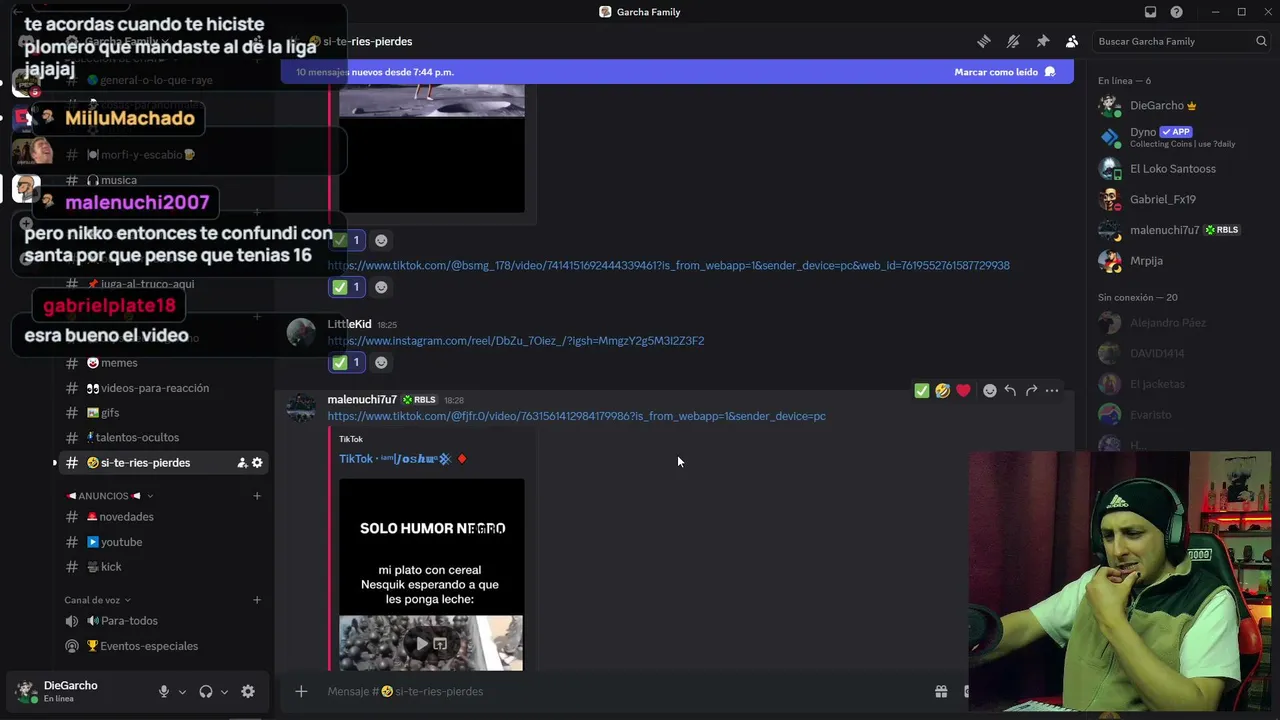Toggle checkmark reaction under bsmg_178 TikTok link
The width and height of the screenshot is (1280, 720).
[347, 287]
